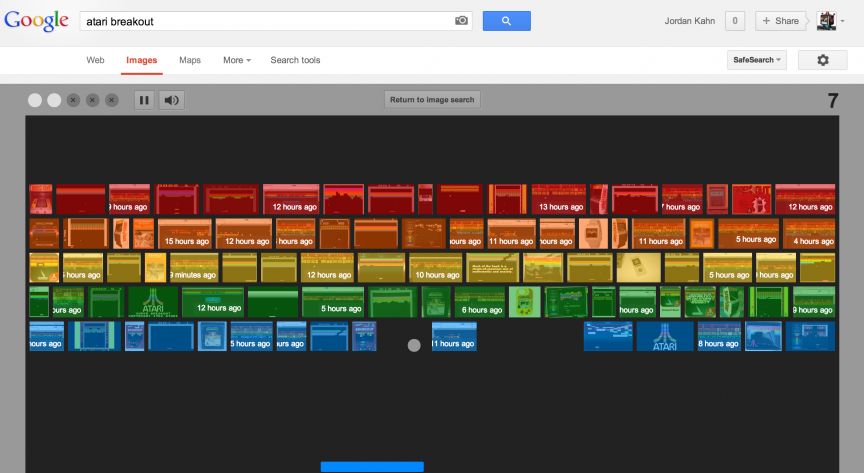Mute the game sound

pos(172,100)
